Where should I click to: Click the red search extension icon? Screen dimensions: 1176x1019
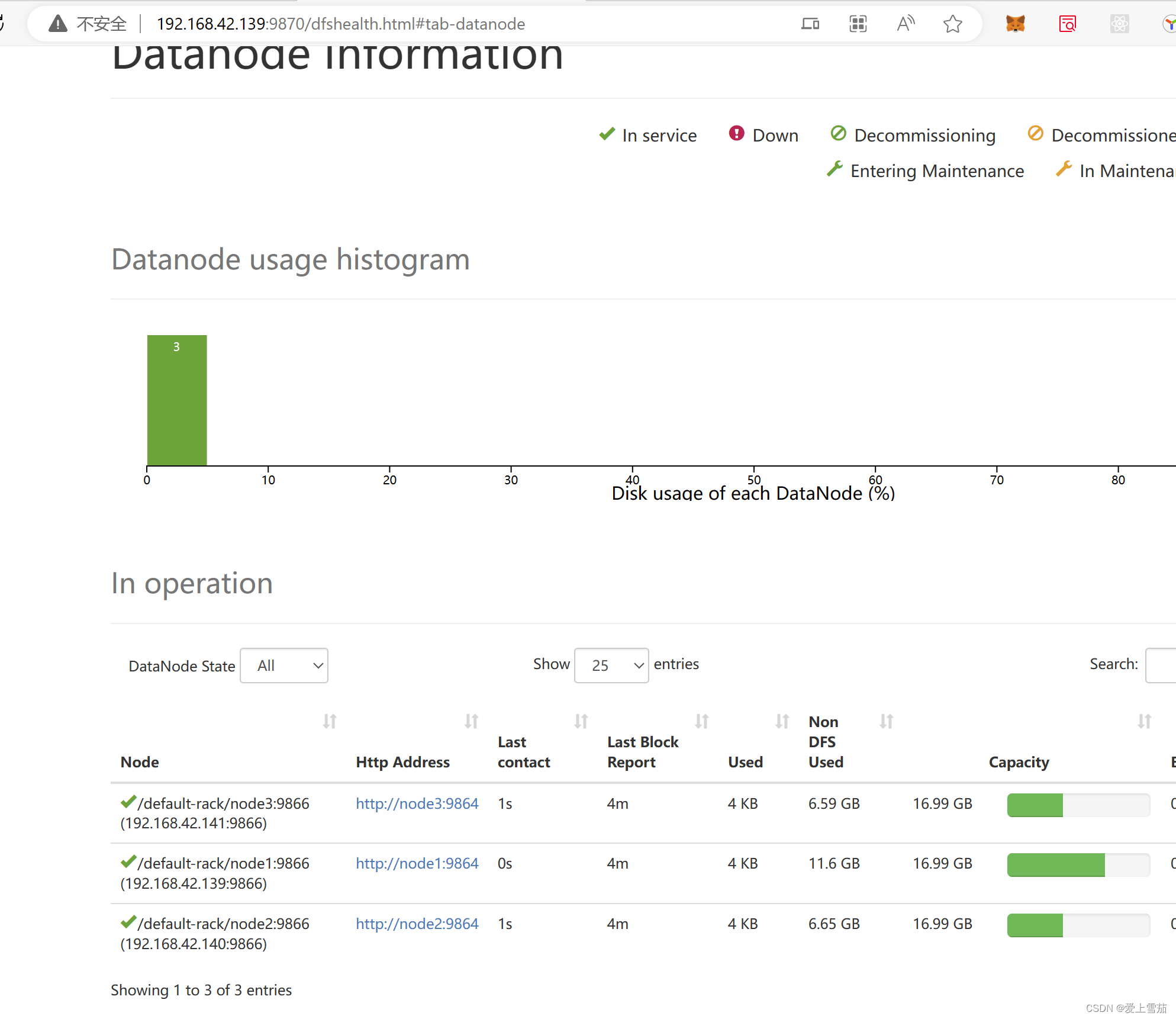point(1067,24)
